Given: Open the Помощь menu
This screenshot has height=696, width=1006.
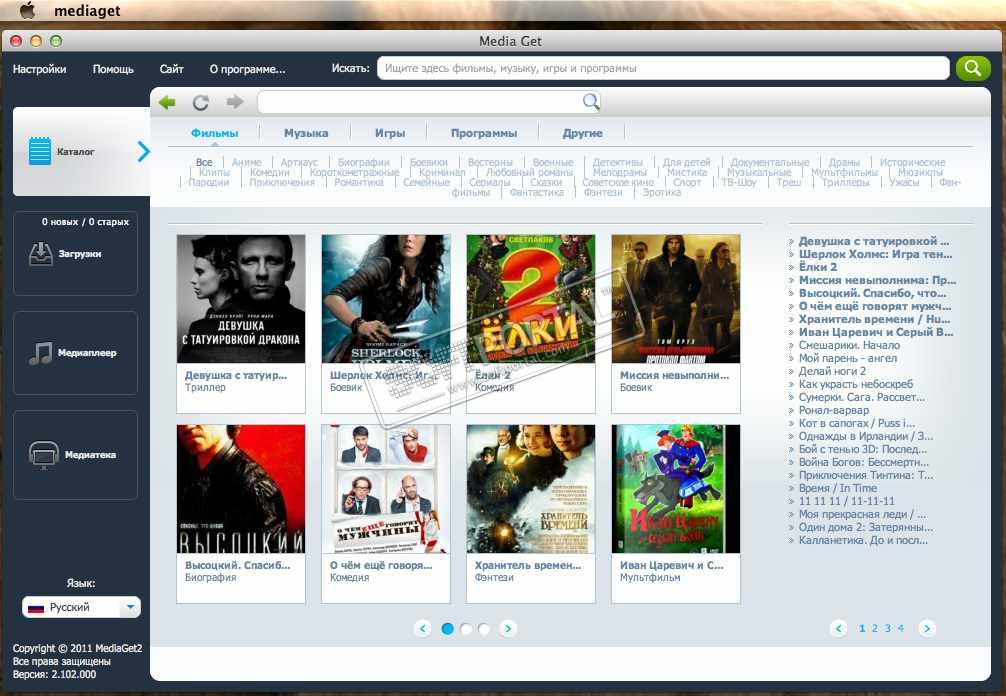Looking at the screenshot, I should click(x=113, y=69).
